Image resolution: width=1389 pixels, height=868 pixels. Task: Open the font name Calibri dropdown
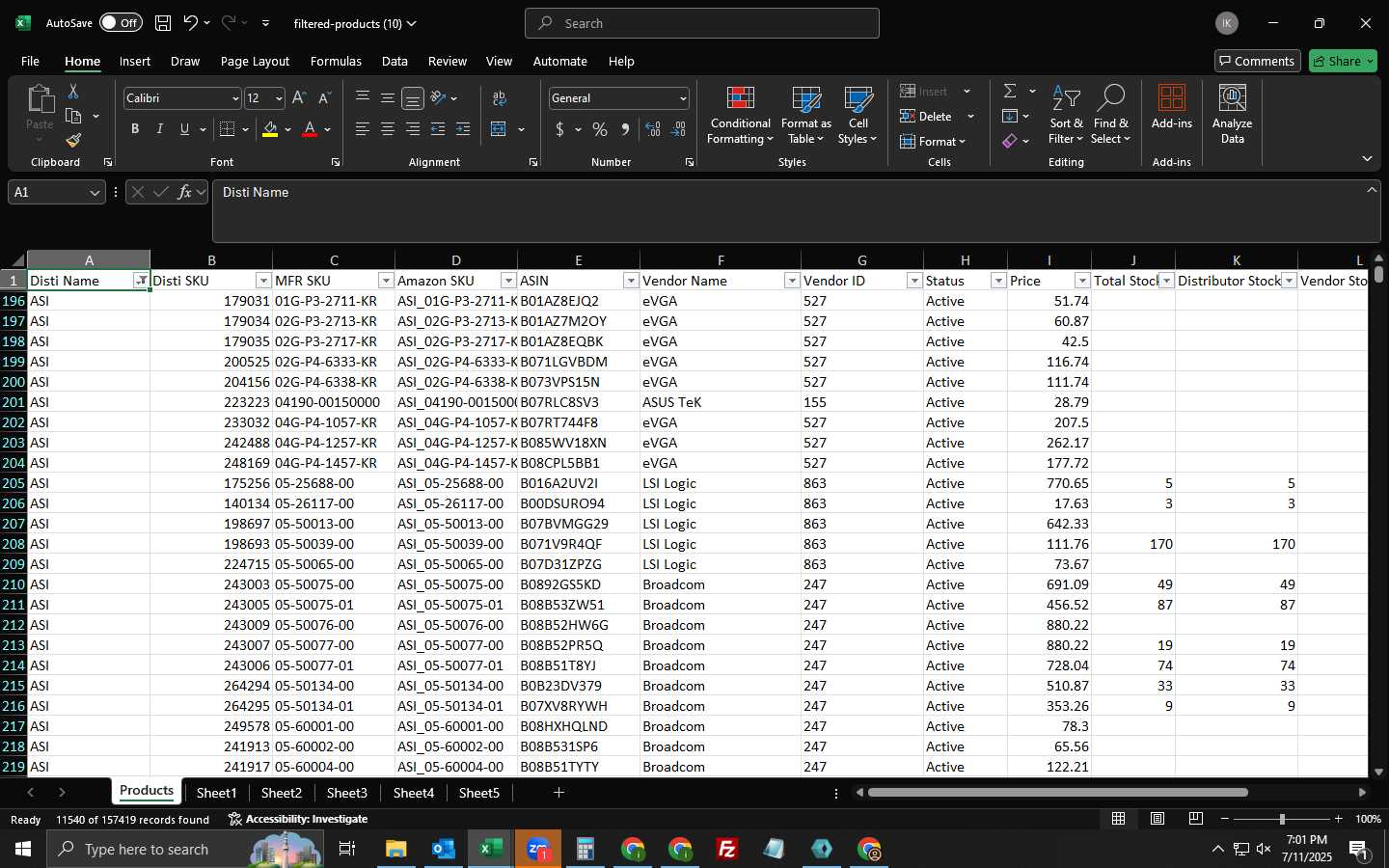coord(234,98)
